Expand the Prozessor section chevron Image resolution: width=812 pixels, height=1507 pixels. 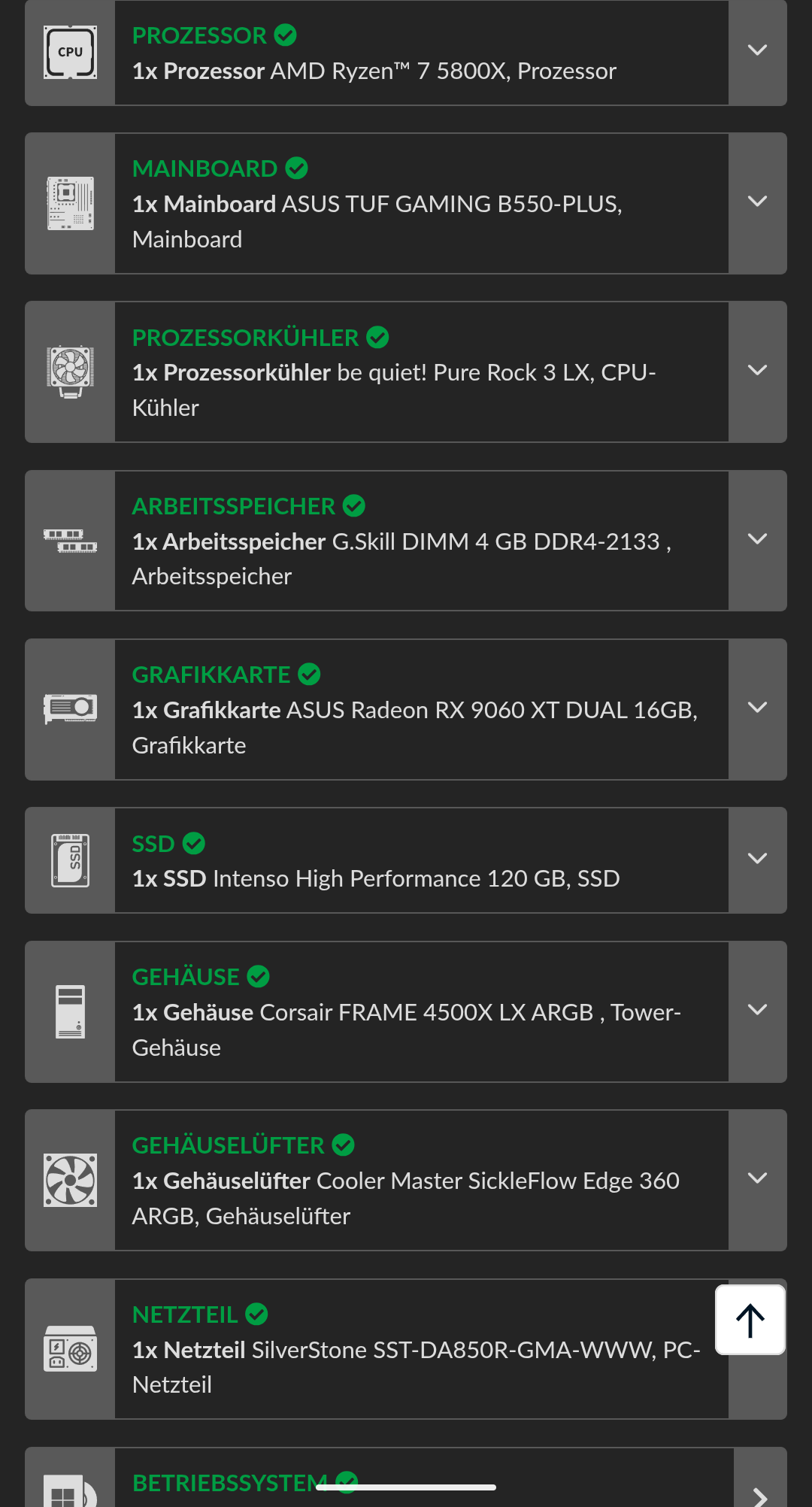tap(757, 52)
